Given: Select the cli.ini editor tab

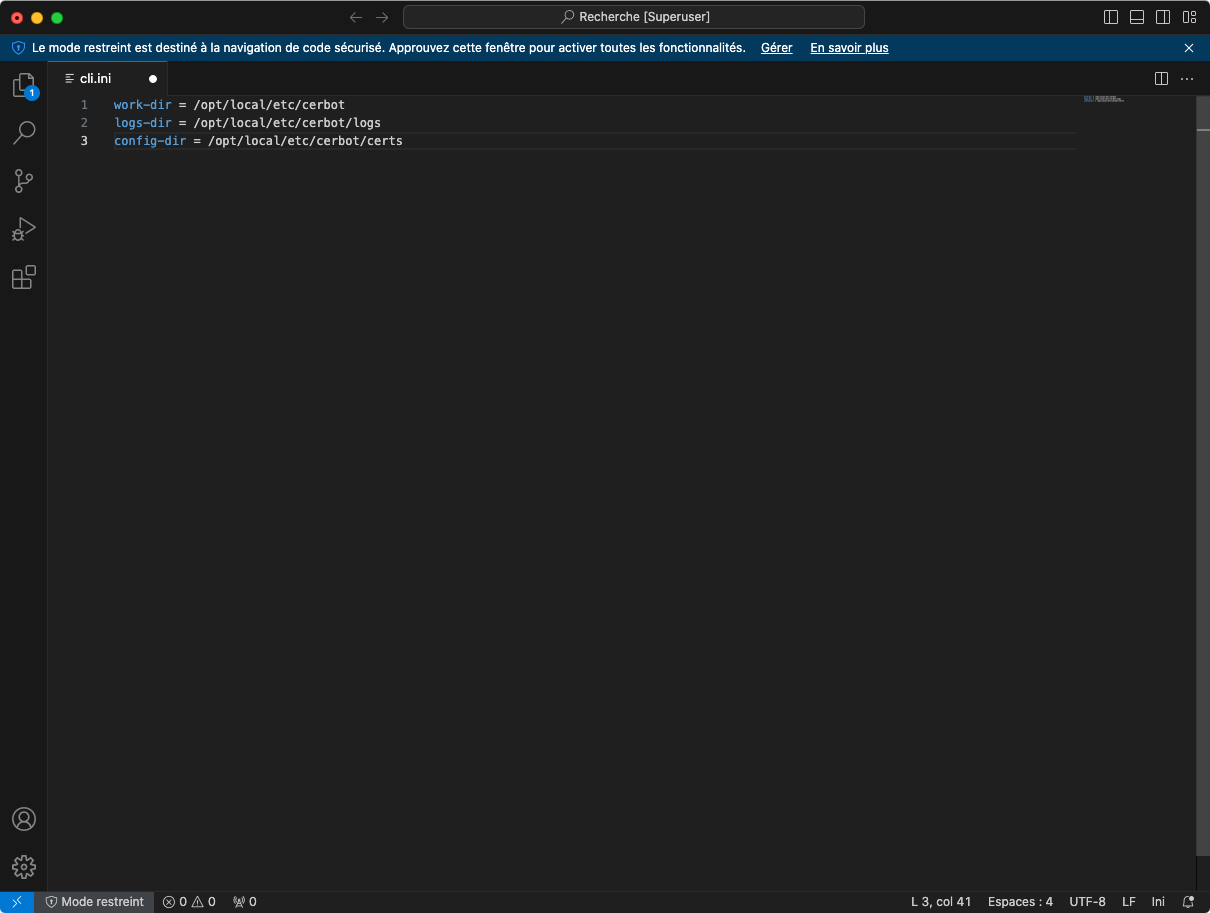Looking at the screenshot, I should (96, 78).
